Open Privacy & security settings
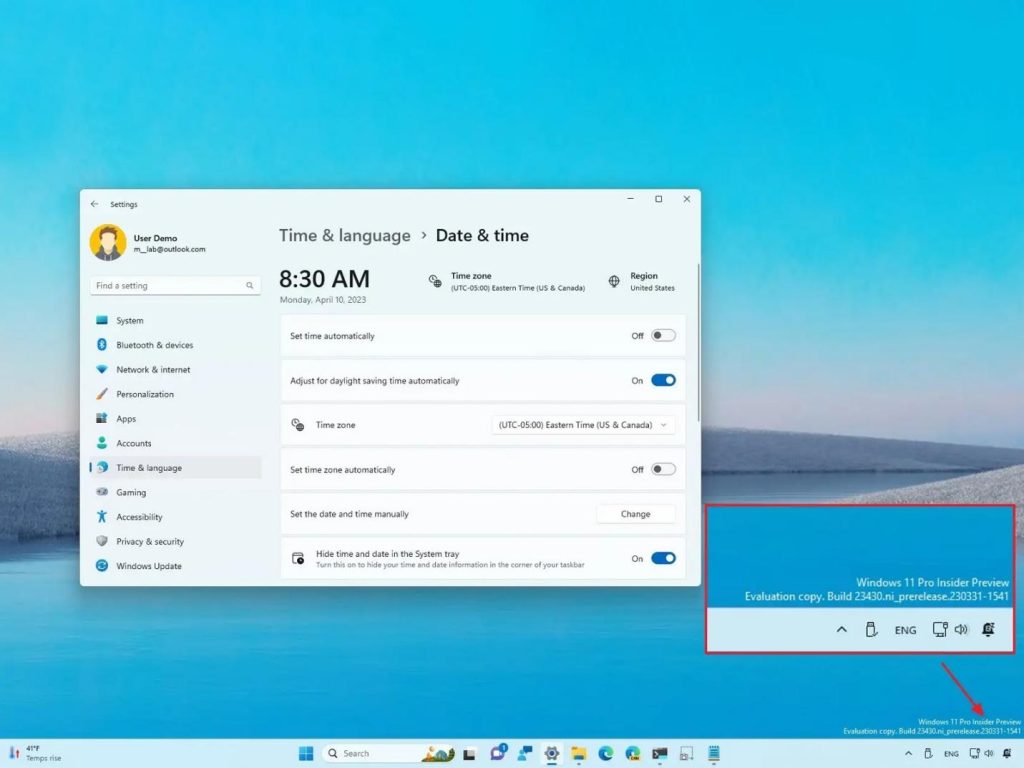This screenshot has width=1024, height=768. click(x=175, y=541)
